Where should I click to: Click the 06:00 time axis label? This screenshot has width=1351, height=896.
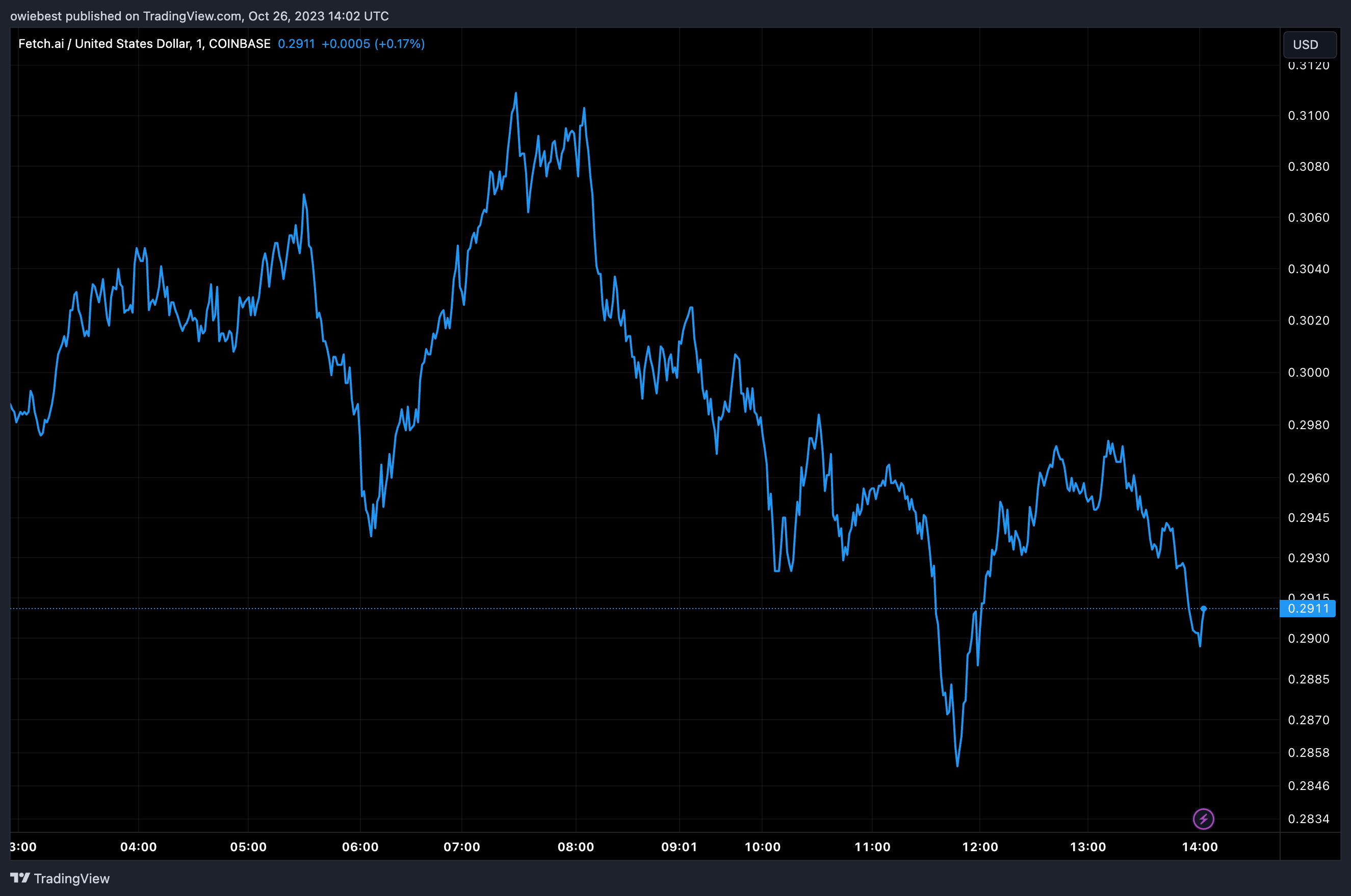pyautogui.click(x=360, y=847)
